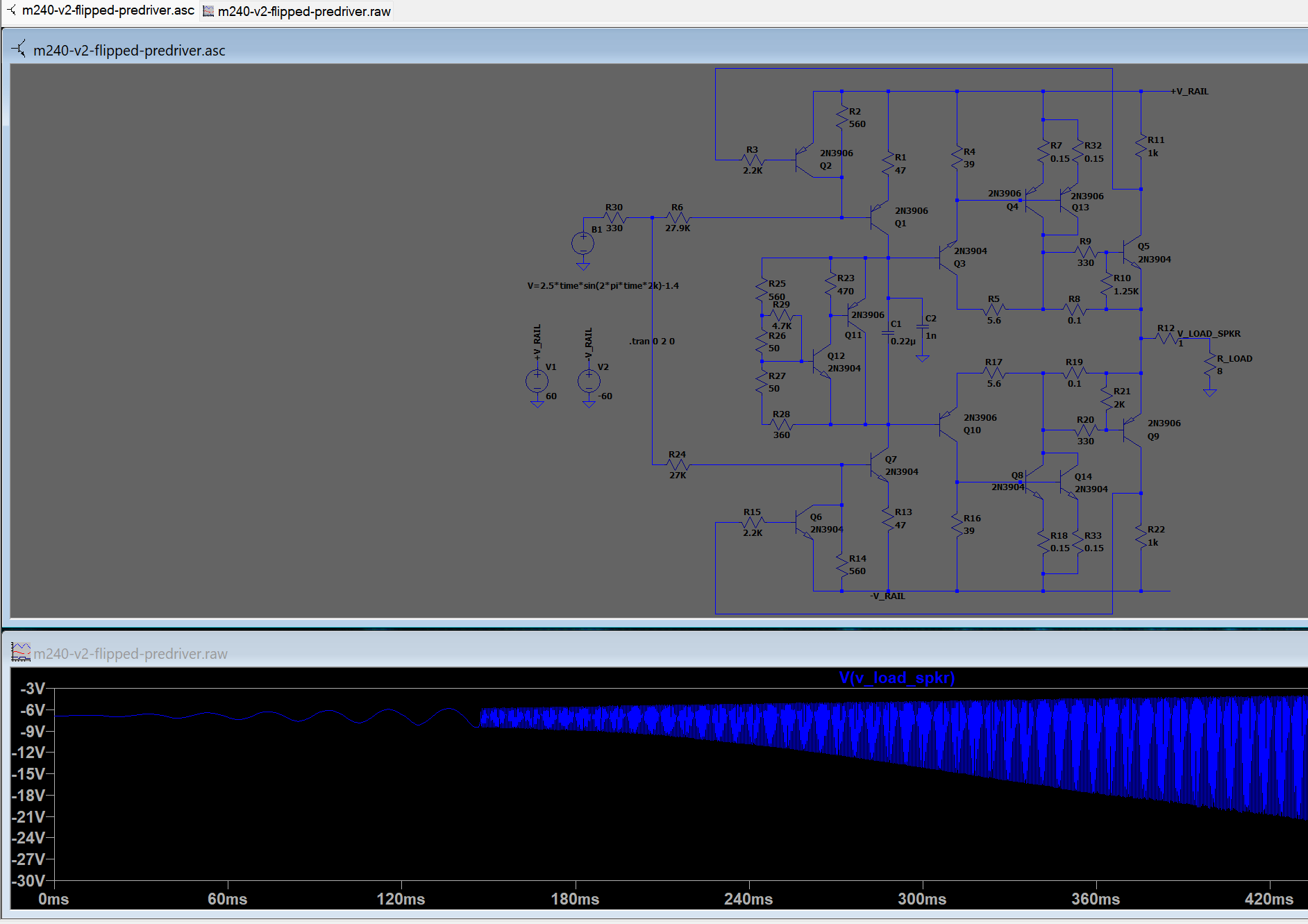Click the -3V label on vertical axis
Screen dimensions: 1308x924
tap(33, 688)
